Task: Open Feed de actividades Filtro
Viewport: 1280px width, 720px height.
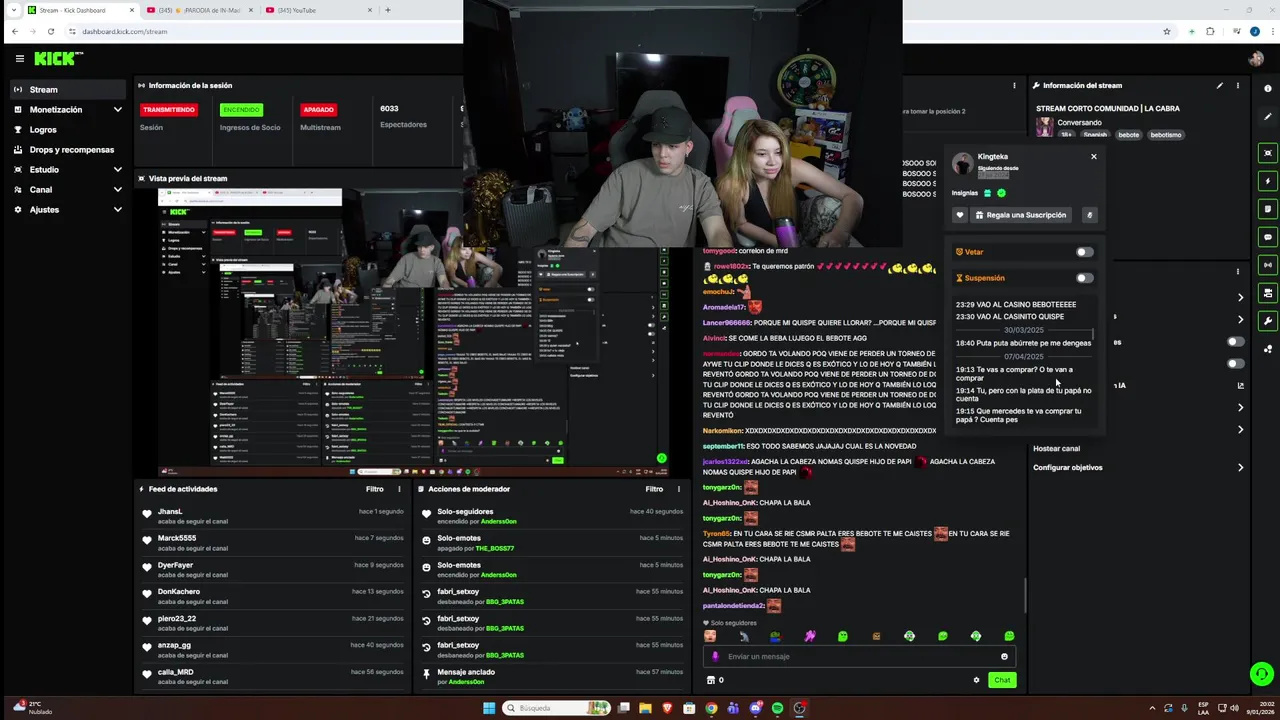Action: click(374, 489)
